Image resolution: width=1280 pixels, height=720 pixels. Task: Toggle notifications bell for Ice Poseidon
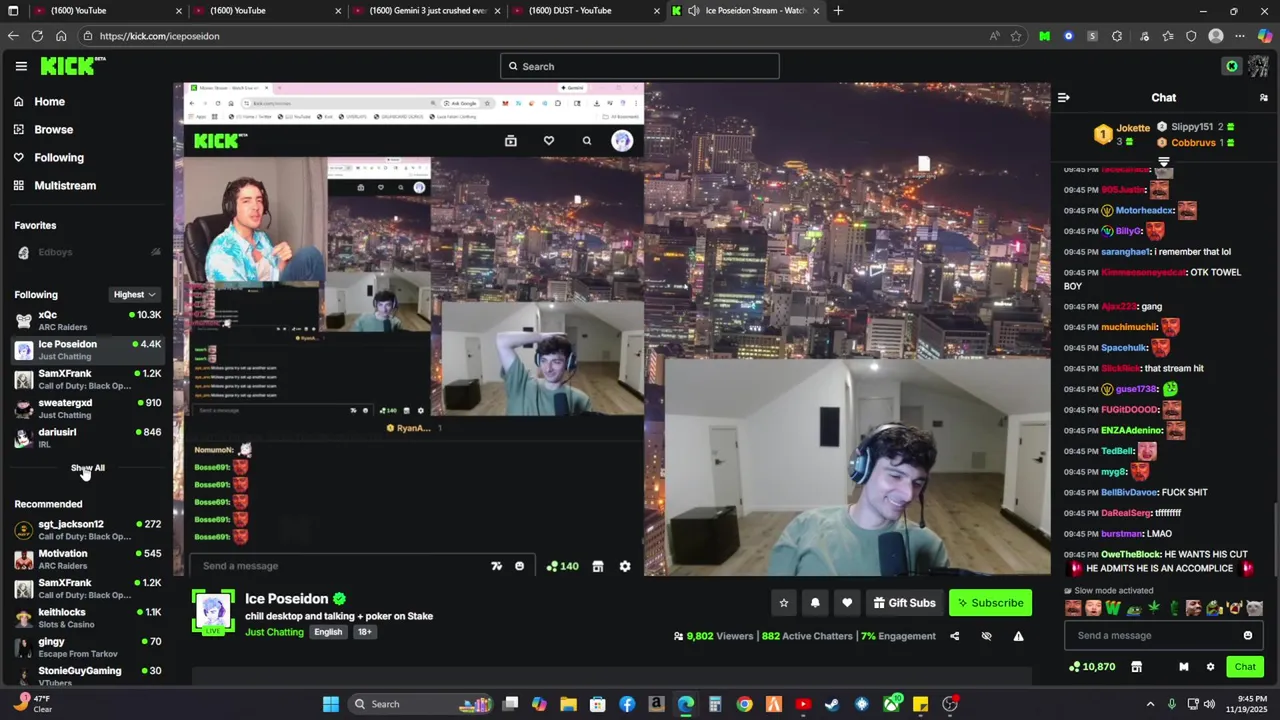click(x=815, y=603)
